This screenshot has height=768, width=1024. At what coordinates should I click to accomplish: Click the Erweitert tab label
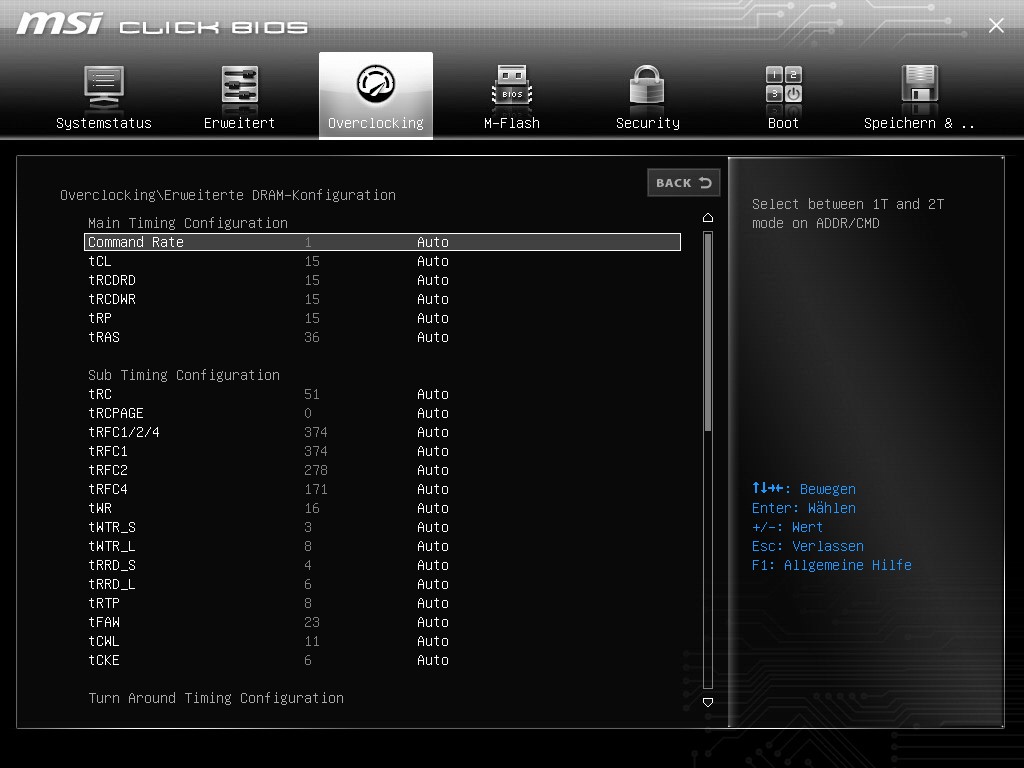pos(239,123)
